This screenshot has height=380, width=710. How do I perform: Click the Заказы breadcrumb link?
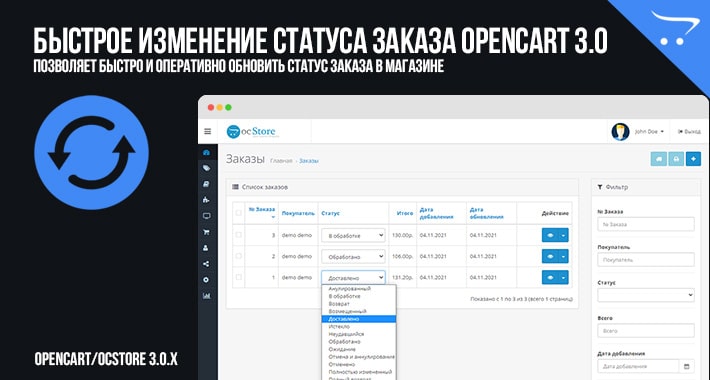309,161
